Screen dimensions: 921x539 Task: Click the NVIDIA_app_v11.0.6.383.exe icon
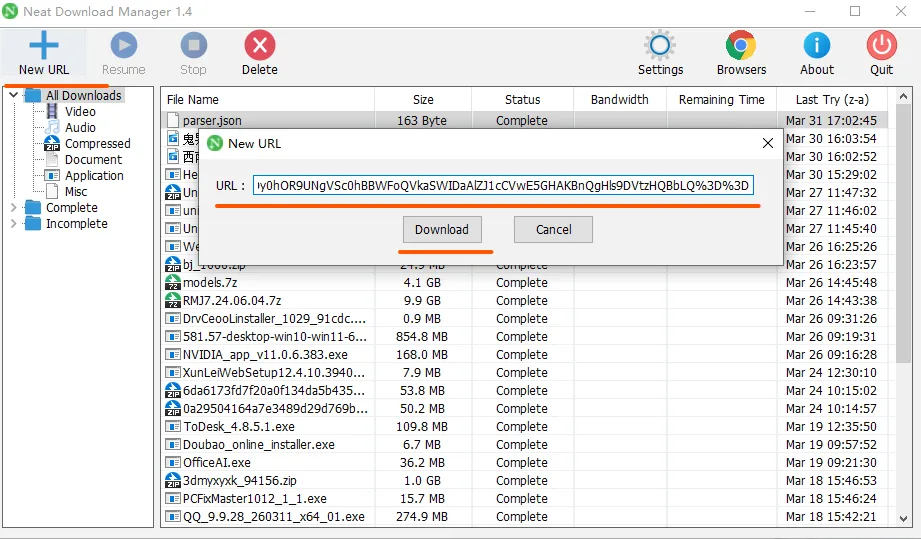[x=173, y=355]
